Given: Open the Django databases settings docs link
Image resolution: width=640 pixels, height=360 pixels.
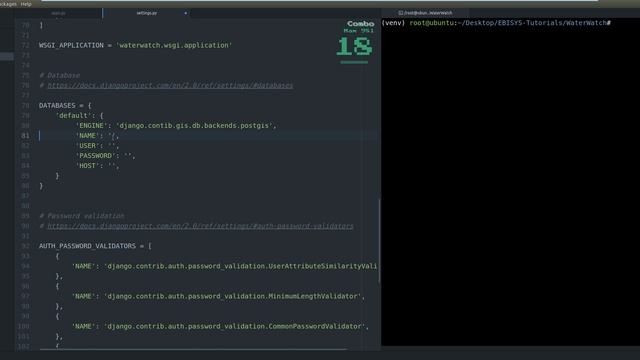Looking at the screenshot, I should click(170, 85).
